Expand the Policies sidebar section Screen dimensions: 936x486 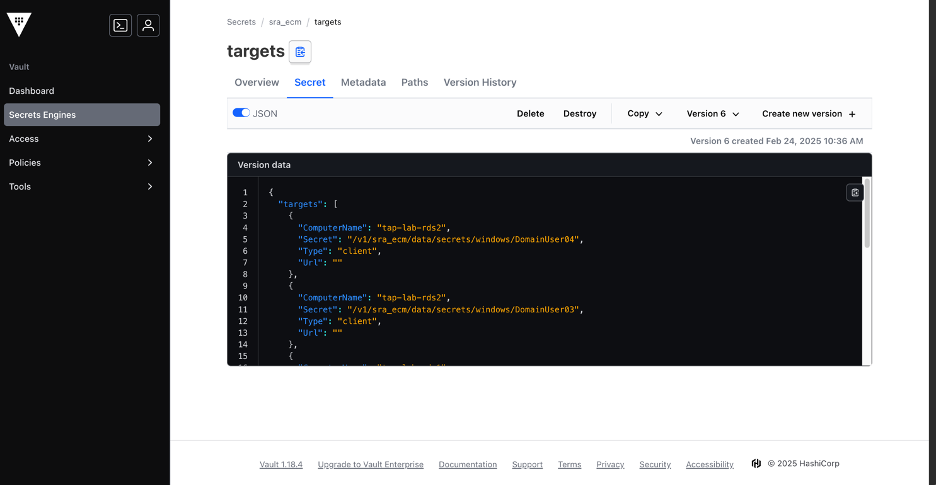(x=81, y=162)
